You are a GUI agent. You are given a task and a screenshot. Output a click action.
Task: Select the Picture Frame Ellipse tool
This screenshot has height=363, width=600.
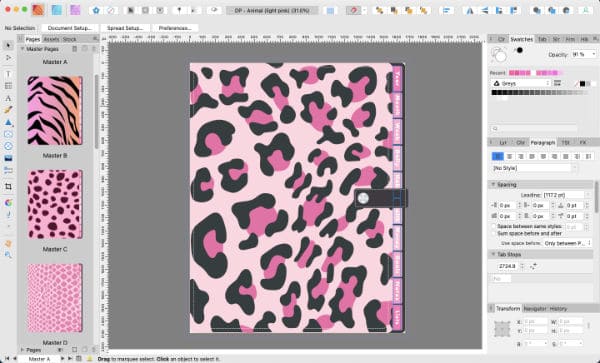click(8, 146)
